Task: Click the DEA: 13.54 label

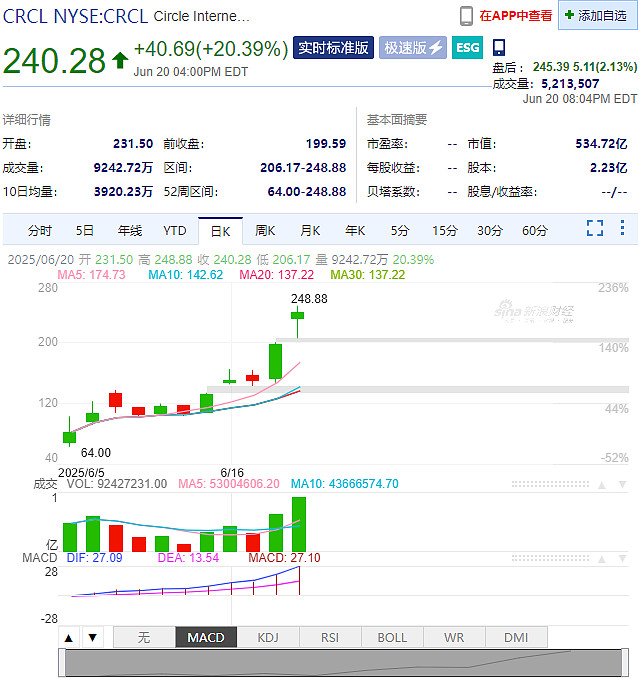Action: (x=188, y=558)
